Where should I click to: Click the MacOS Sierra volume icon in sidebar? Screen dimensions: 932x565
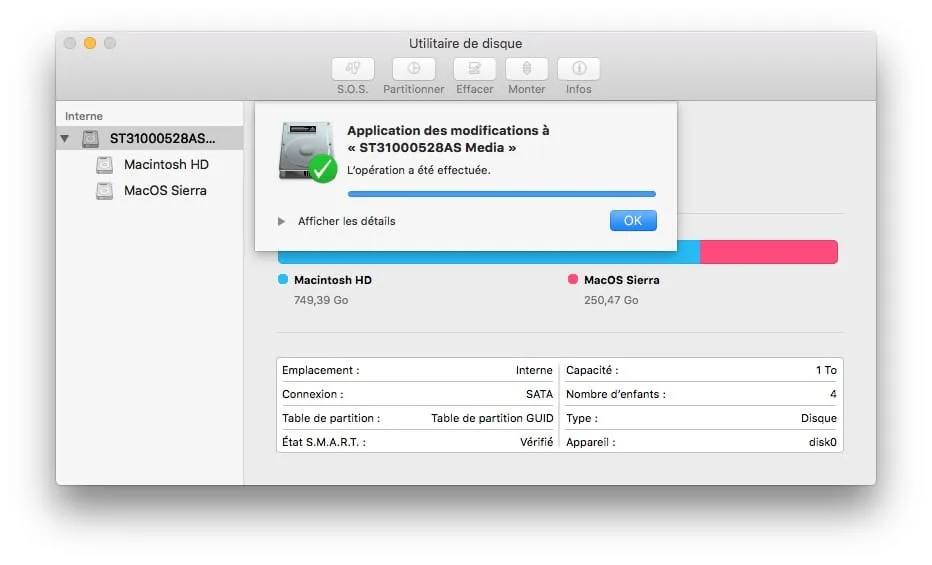click(x=105, y=191)
